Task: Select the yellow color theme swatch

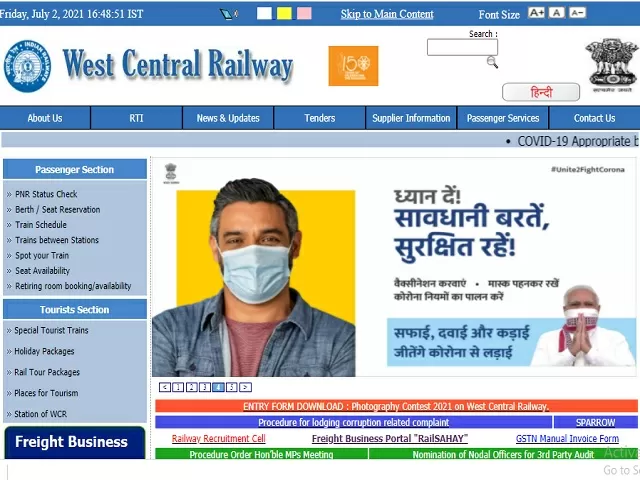Action: [284, 13]
